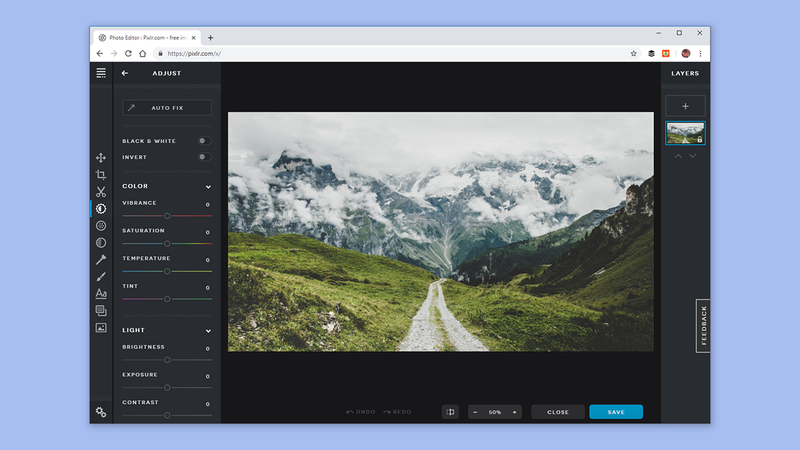Click the lock icon on layer thumbnail

[x=699, y=139]
